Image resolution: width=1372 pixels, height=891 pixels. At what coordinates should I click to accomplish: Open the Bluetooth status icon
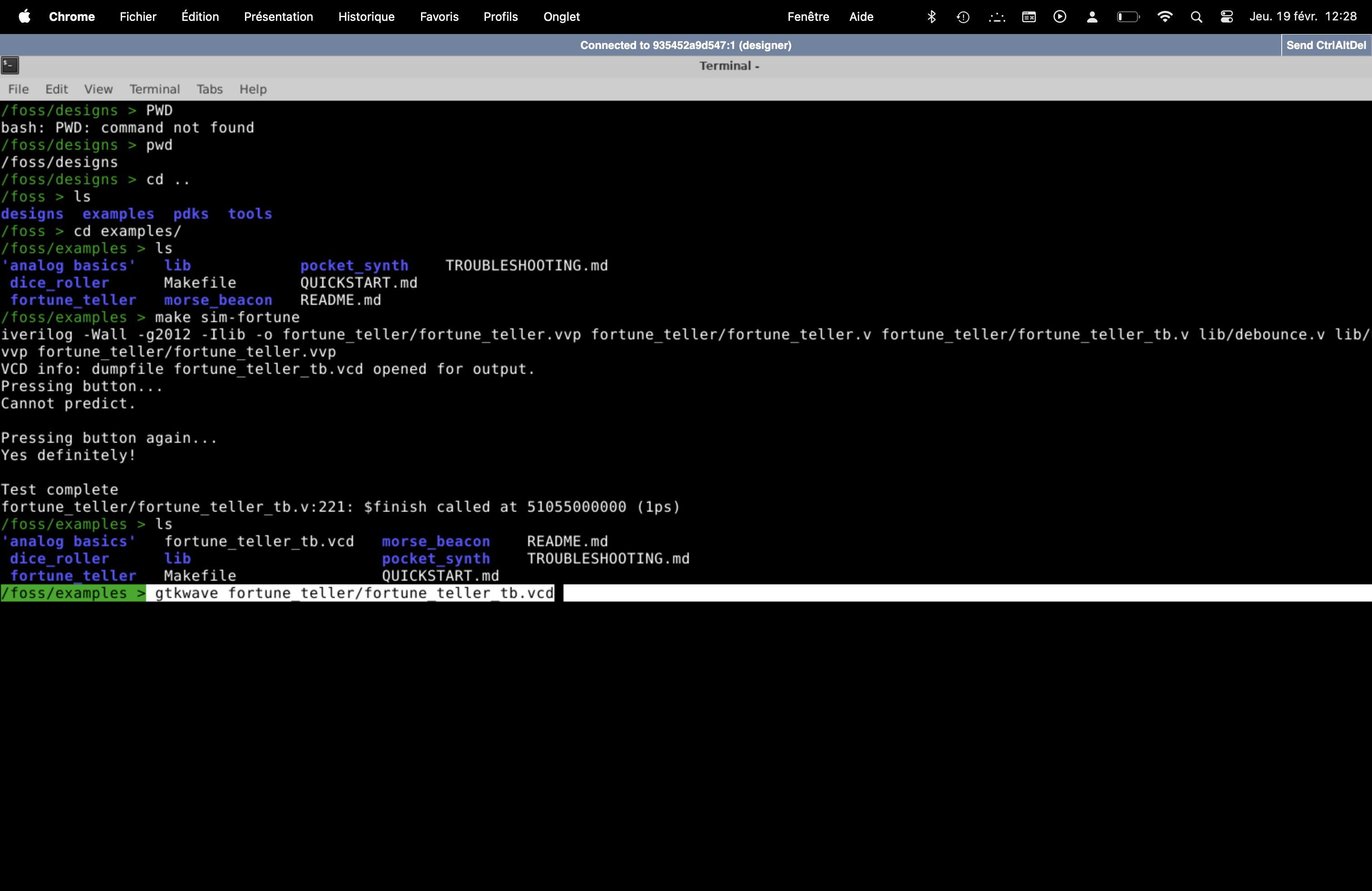(x=931, y=17)
